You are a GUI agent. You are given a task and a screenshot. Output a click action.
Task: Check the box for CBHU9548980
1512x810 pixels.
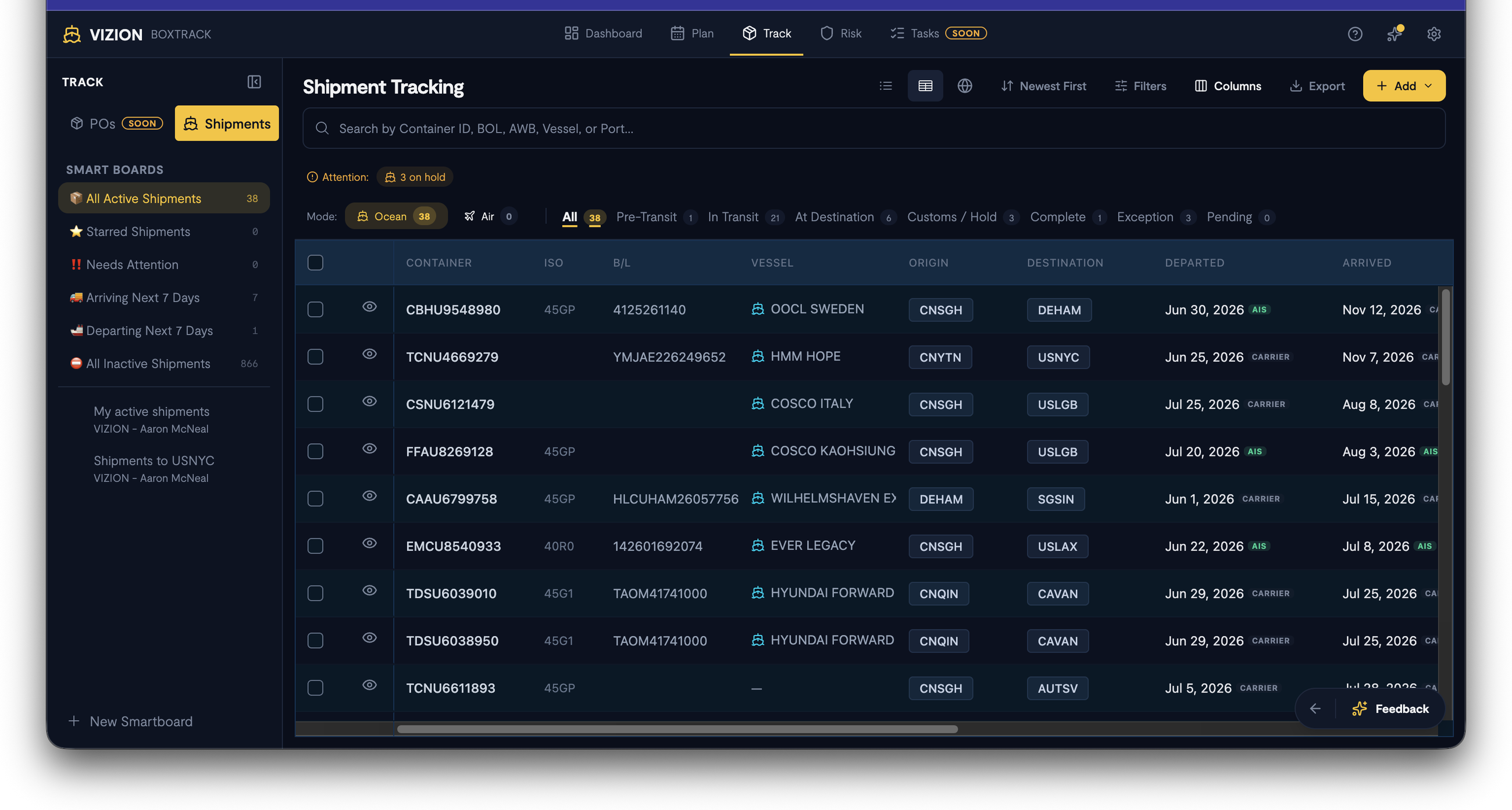[x=315, y=309]
